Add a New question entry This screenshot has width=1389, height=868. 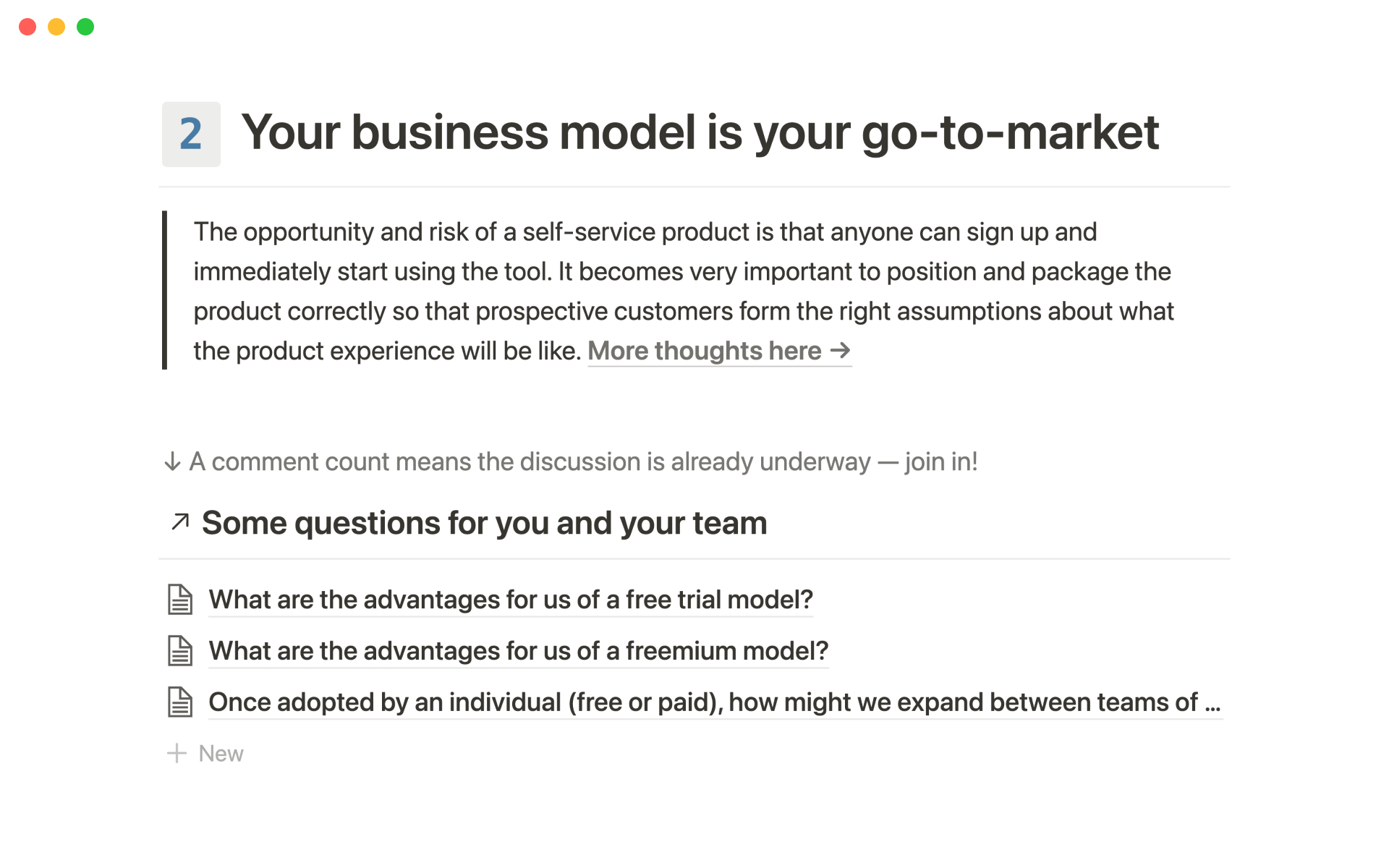(x=221, y=754)
